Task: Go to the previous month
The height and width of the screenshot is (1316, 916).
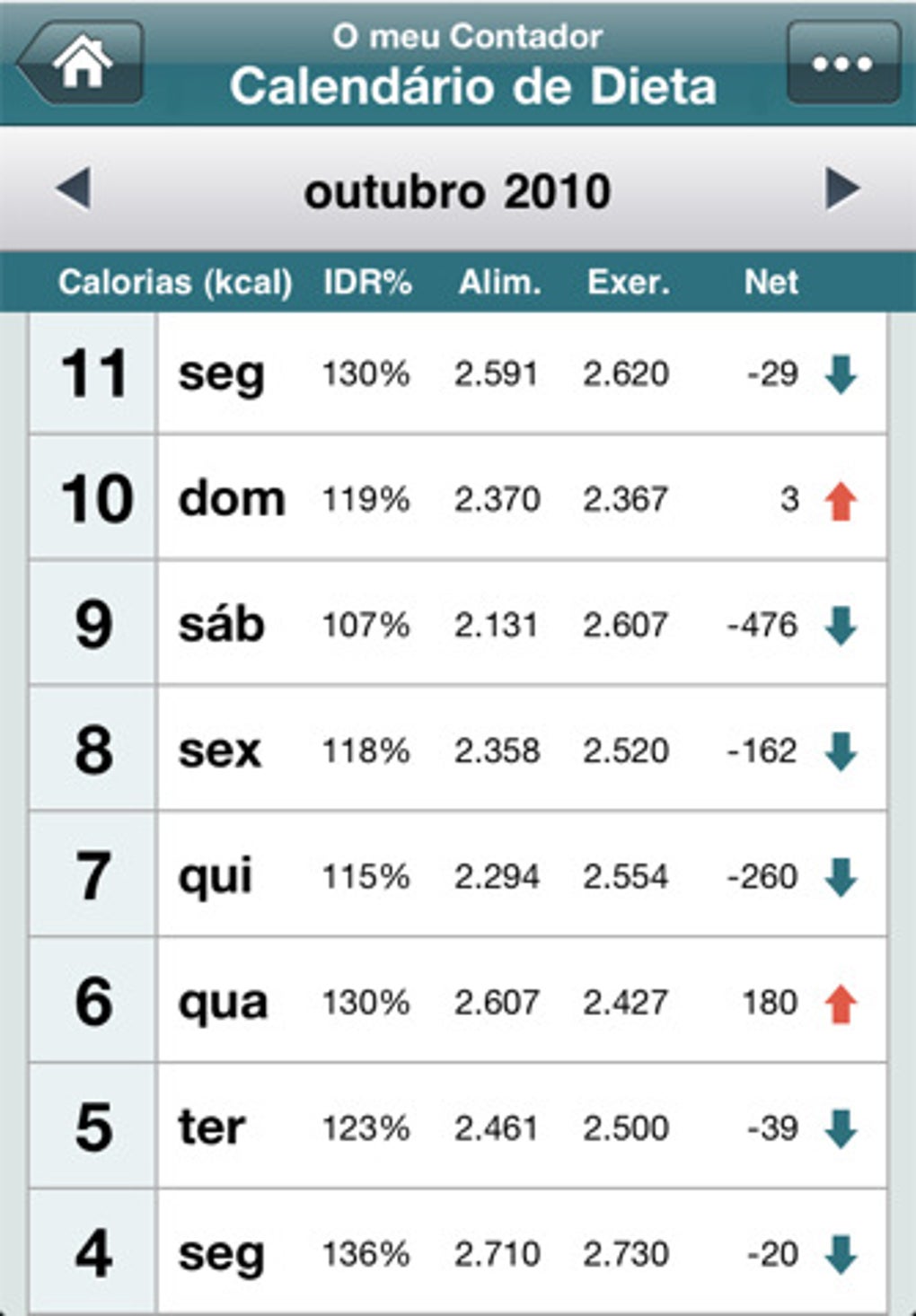Action: pos(73,189)
